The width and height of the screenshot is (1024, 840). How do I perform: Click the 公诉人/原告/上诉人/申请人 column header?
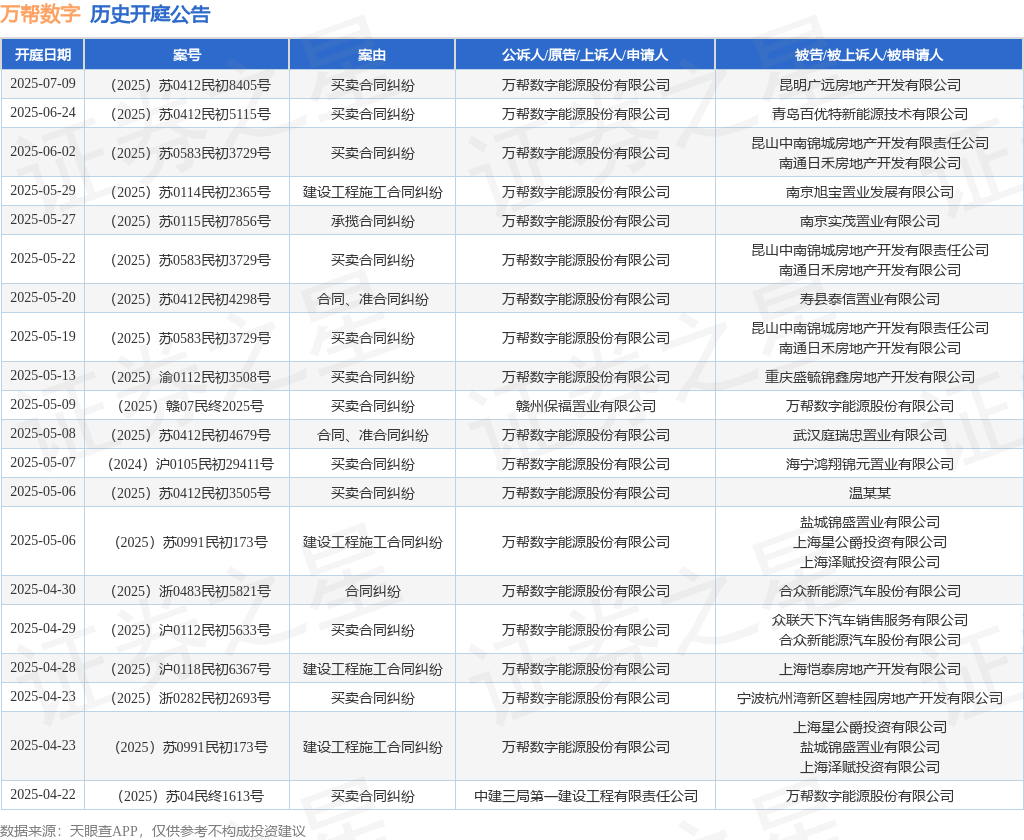pos(585,55)
